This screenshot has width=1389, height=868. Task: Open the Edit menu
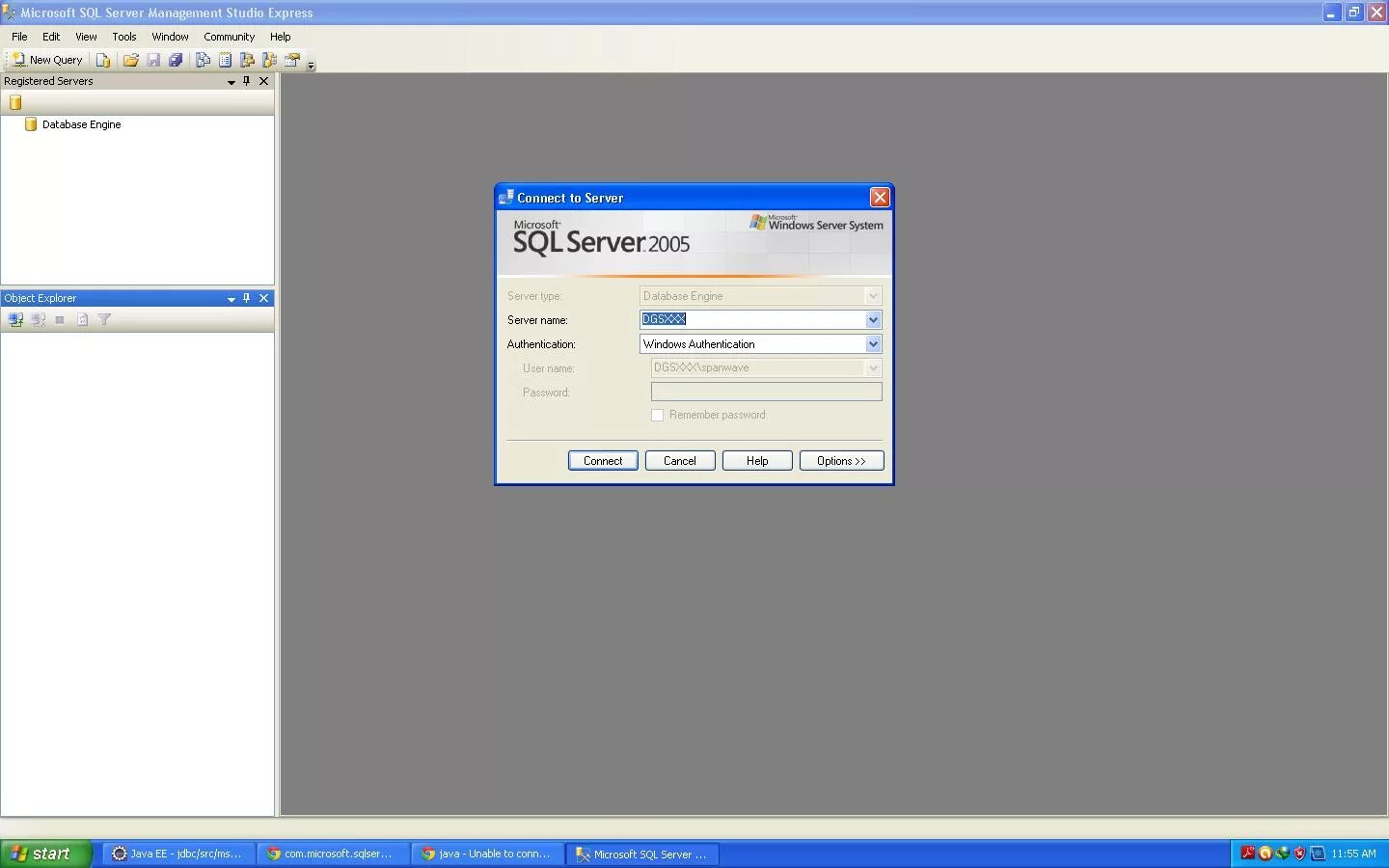pyautogui.click(x=51, y=37)
